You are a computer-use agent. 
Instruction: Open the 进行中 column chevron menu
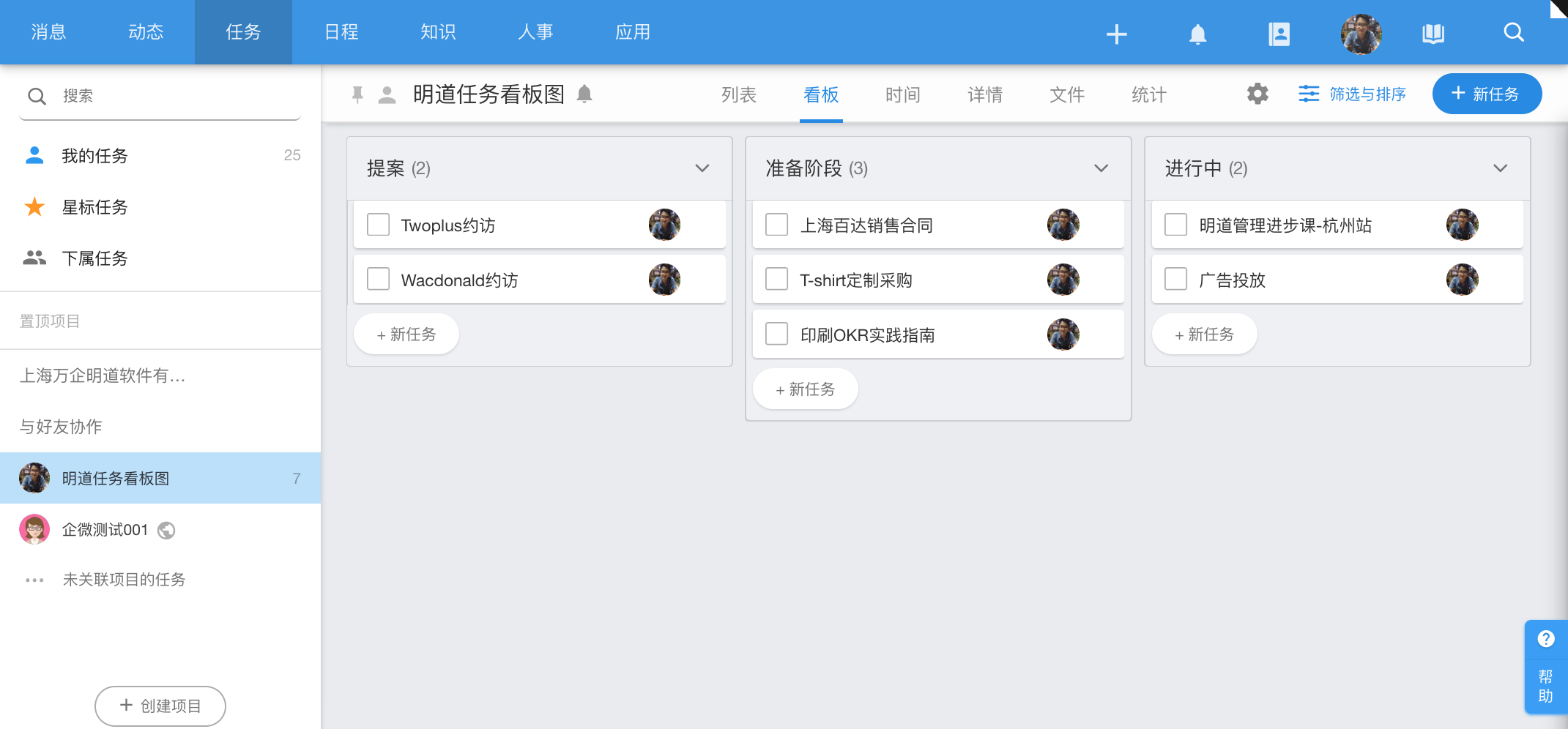point(1500,168)
